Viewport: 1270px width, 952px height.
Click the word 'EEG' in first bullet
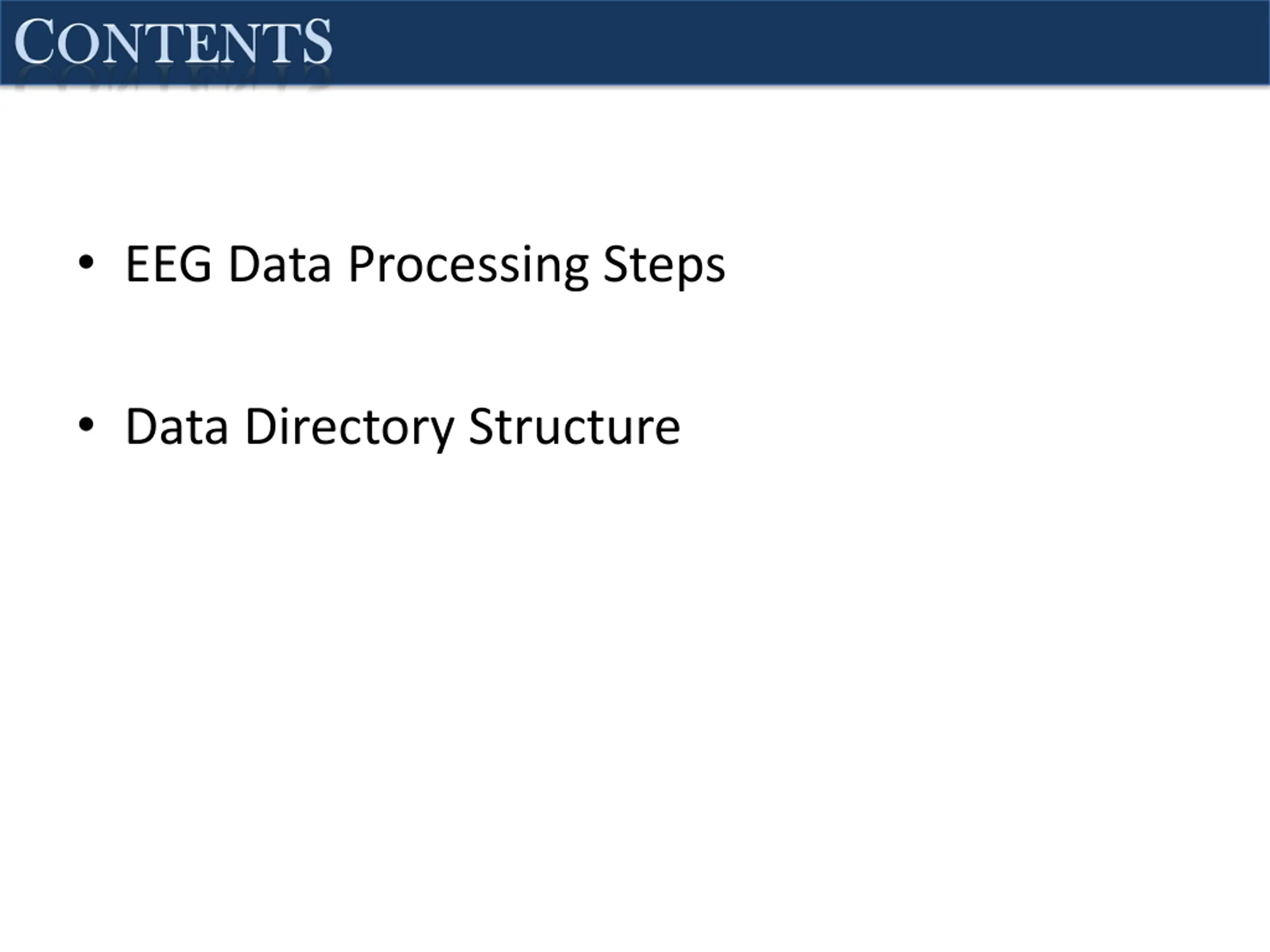pyautogui.click(x=168, y=264)
